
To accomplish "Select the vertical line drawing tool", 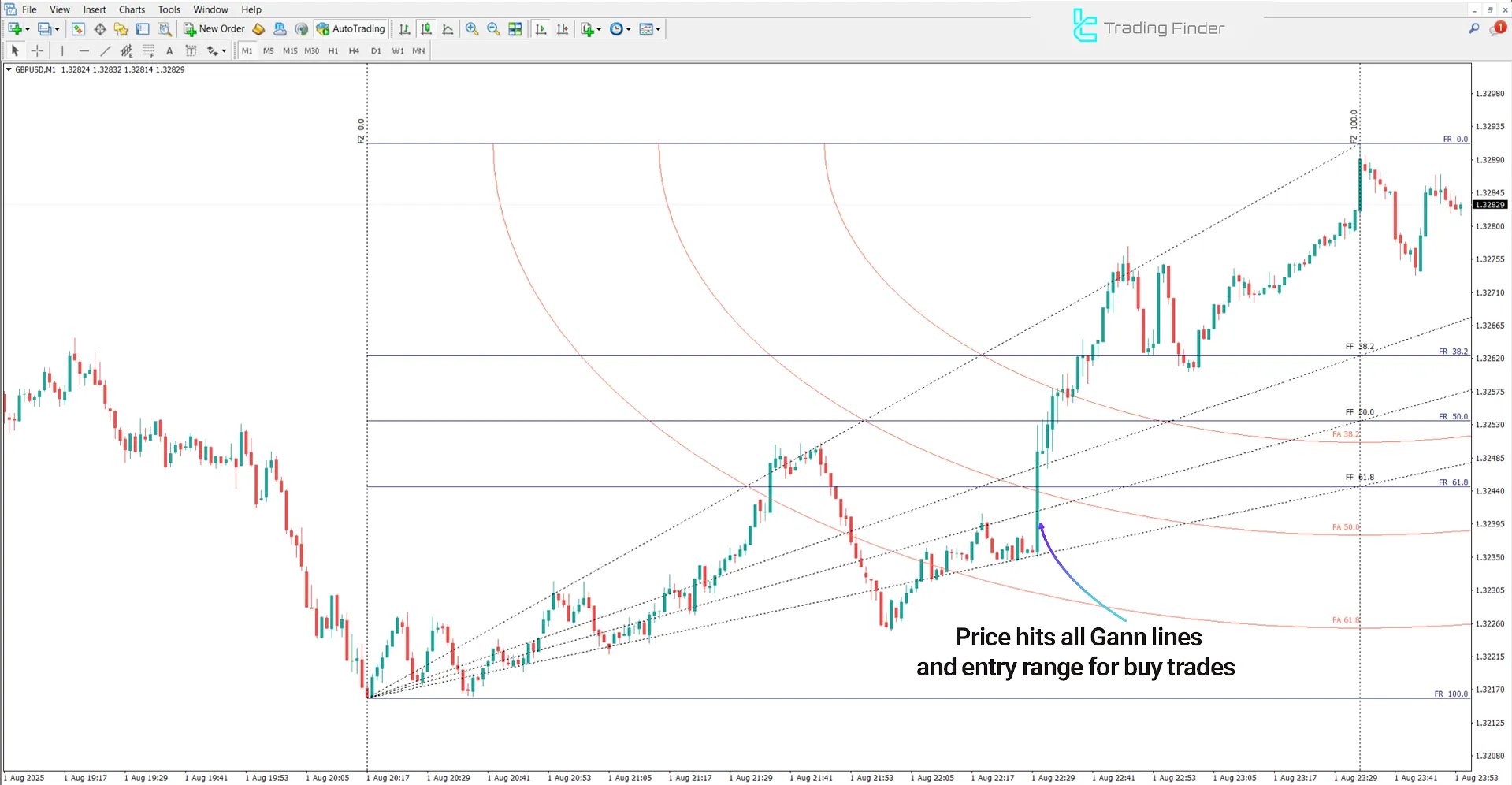I will pyautogui.click(x=62, y=50).
